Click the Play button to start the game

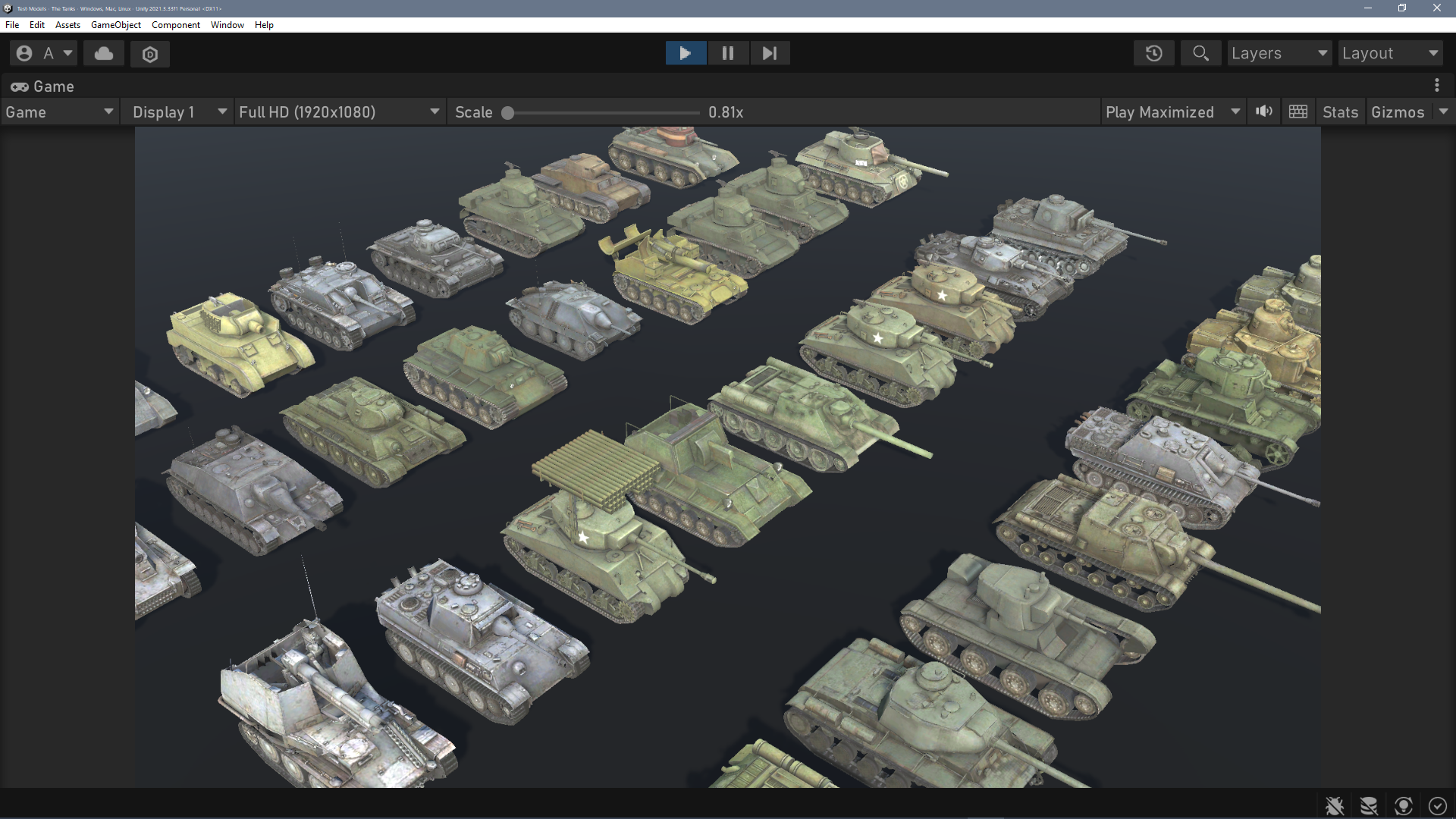(x=686, y=53)
